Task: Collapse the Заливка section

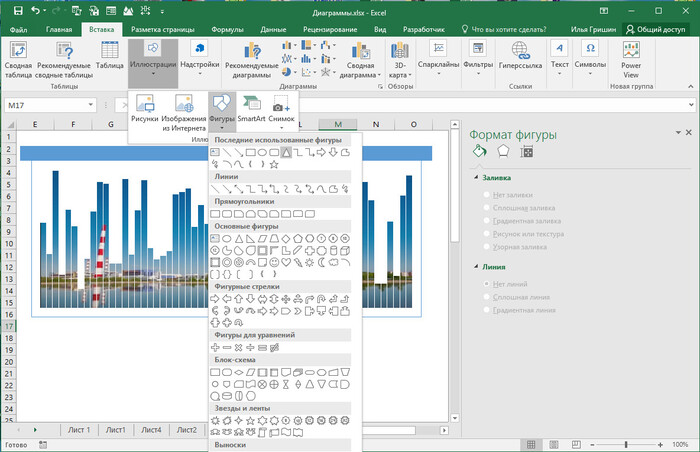Action: 476,177
